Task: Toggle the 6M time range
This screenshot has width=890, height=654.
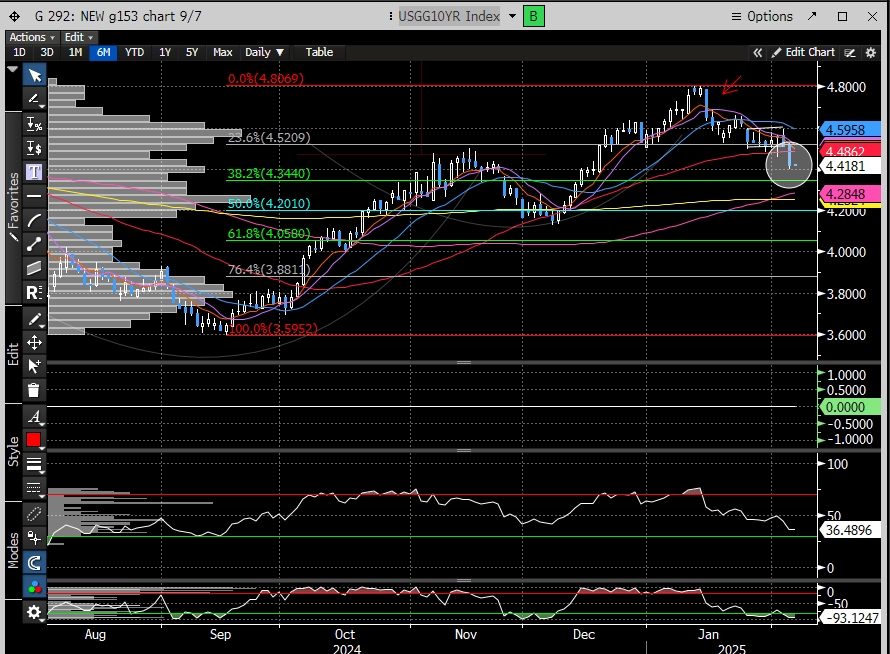Action: [102, 52]
